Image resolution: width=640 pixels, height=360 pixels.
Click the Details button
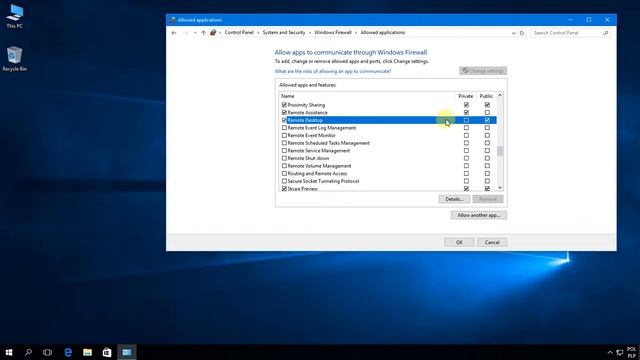tap(454, 199)
